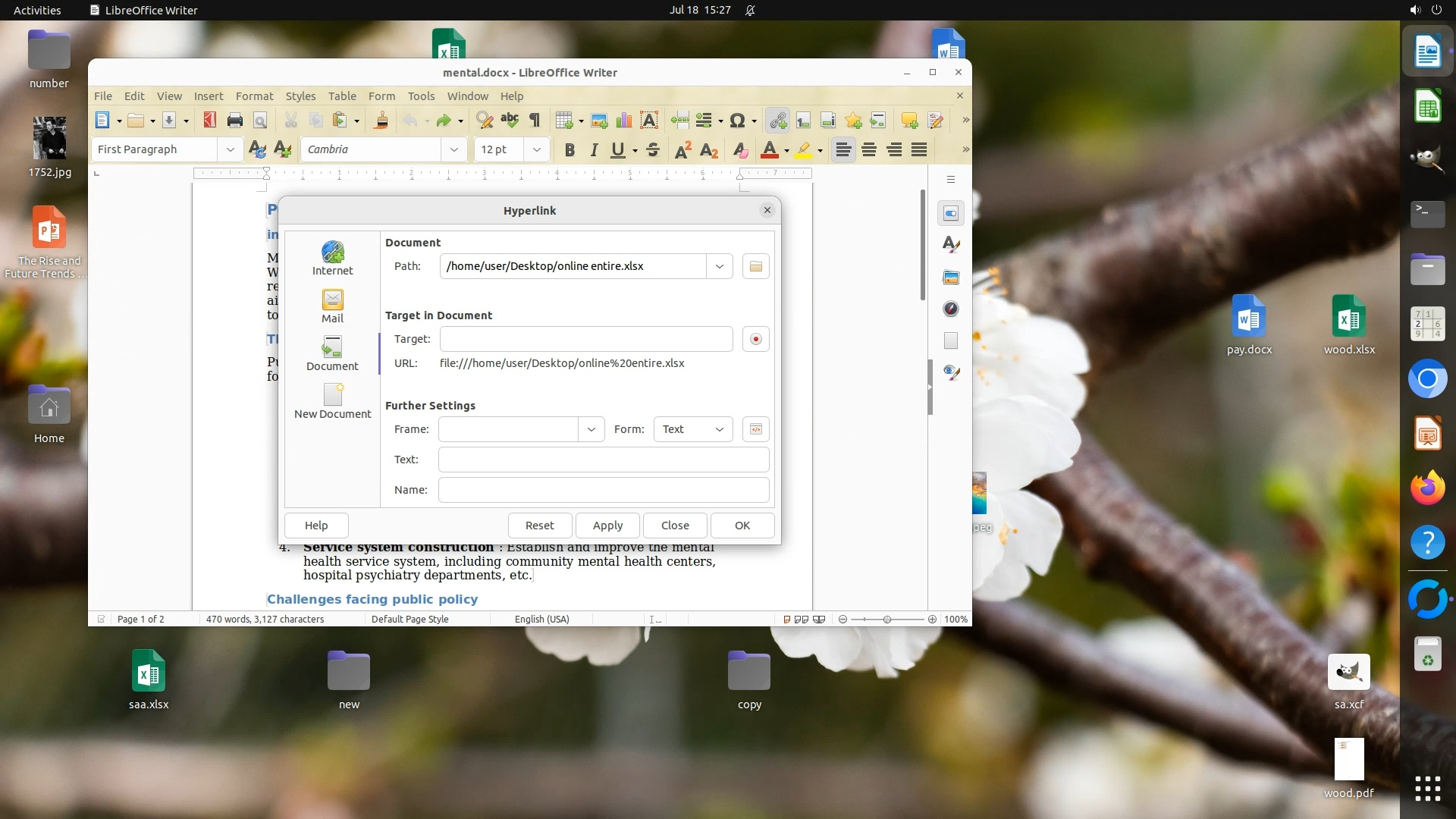
Task: Click the Apply button in Hyperlink dialog
Action: point(607,526)
